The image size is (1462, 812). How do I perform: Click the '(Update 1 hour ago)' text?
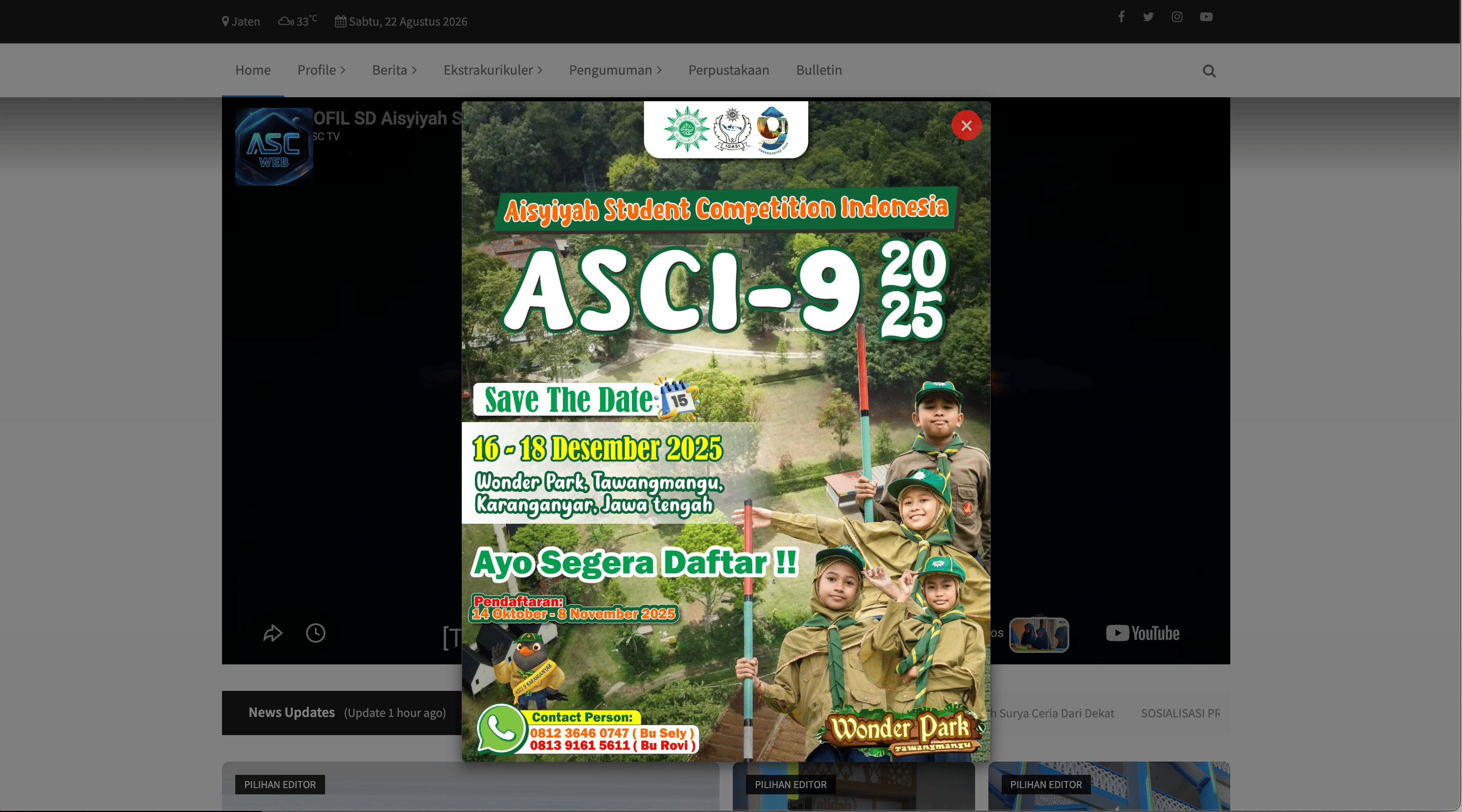[x=395, y=713]
